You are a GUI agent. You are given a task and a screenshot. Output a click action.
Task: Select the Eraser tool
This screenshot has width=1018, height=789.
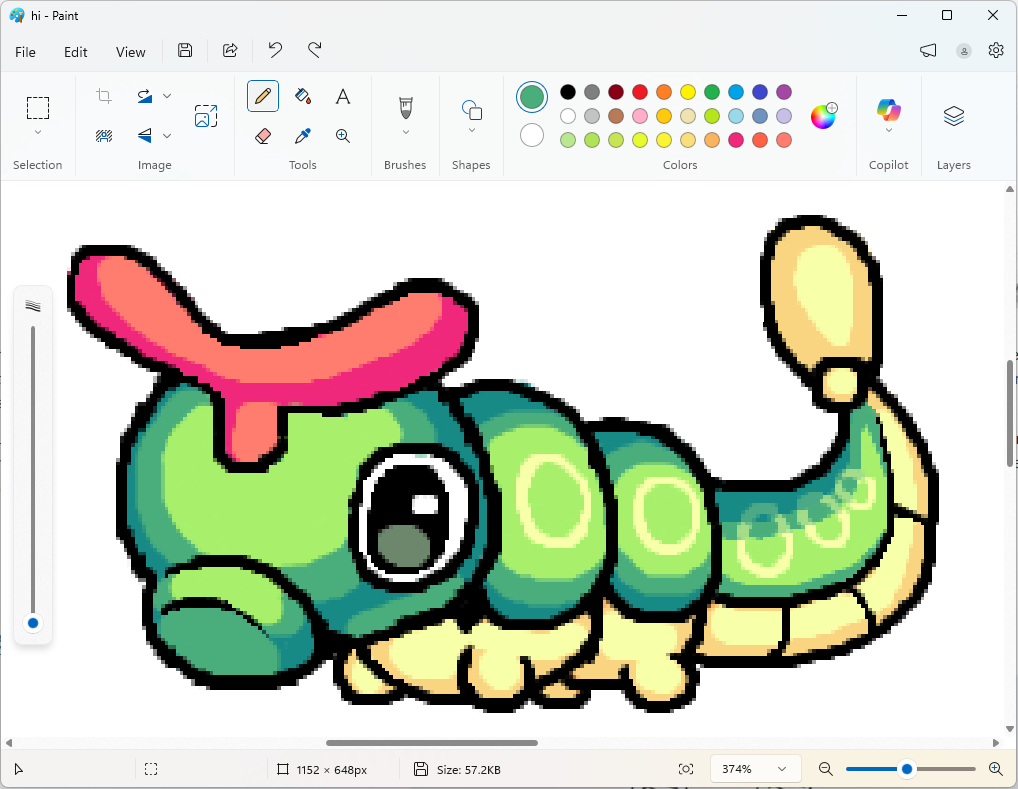pos(263,136)
